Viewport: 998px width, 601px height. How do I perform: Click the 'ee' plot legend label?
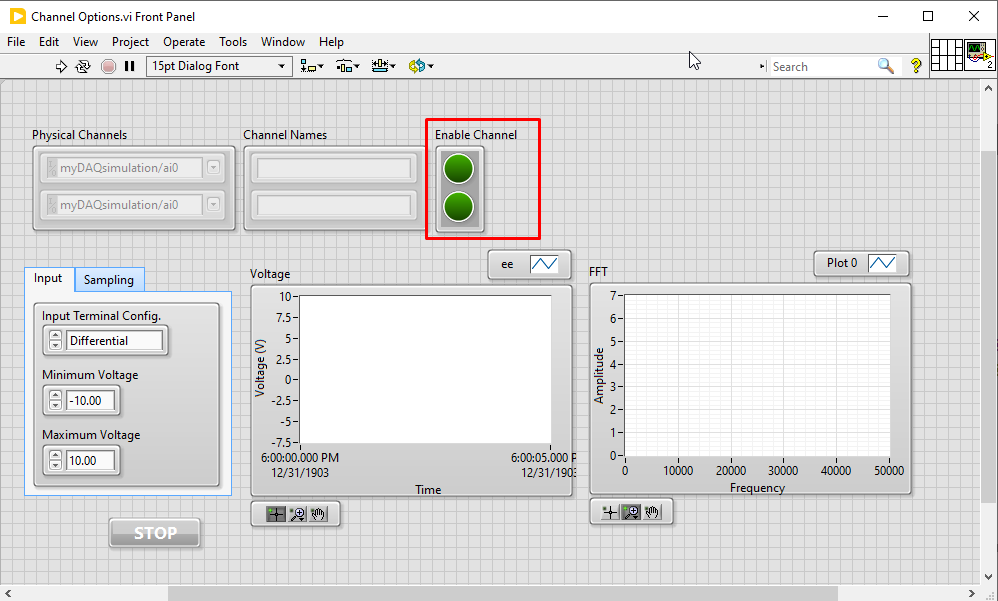click(507, 264)
